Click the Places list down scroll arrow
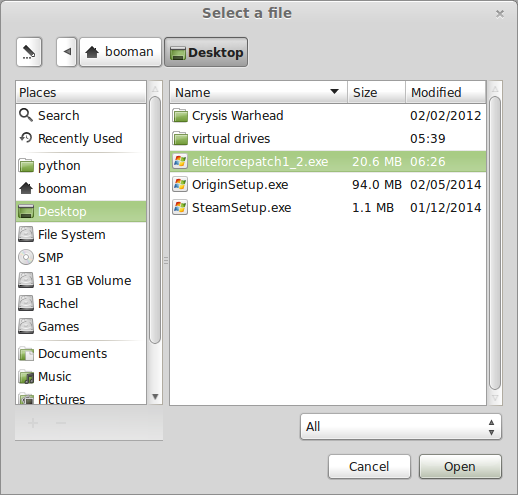Image resolution: width=518 pixels, height=495 pixels. [x=155, y=397]
